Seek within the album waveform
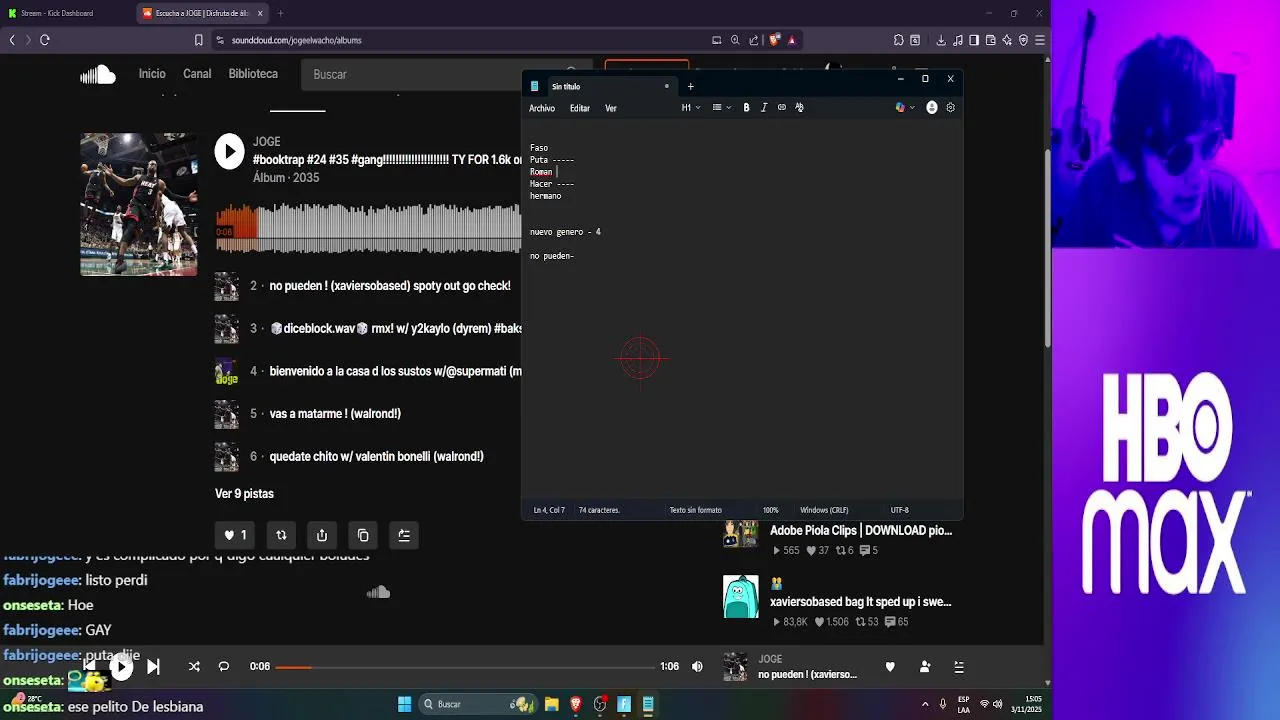 pyautogui.click(x=368, y=228)
